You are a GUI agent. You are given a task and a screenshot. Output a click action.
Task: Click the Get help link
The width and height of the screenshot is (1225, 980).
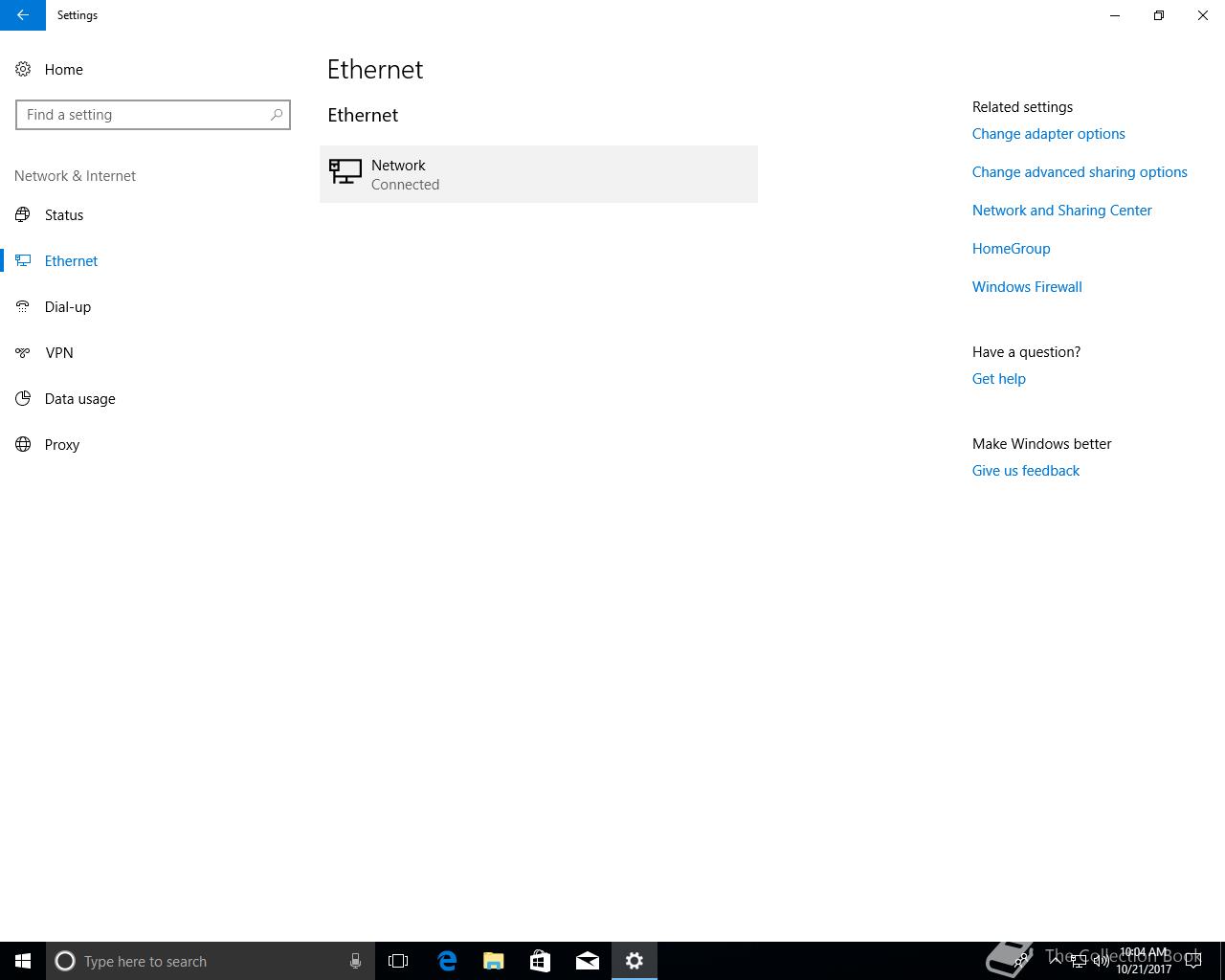point(998,379)
